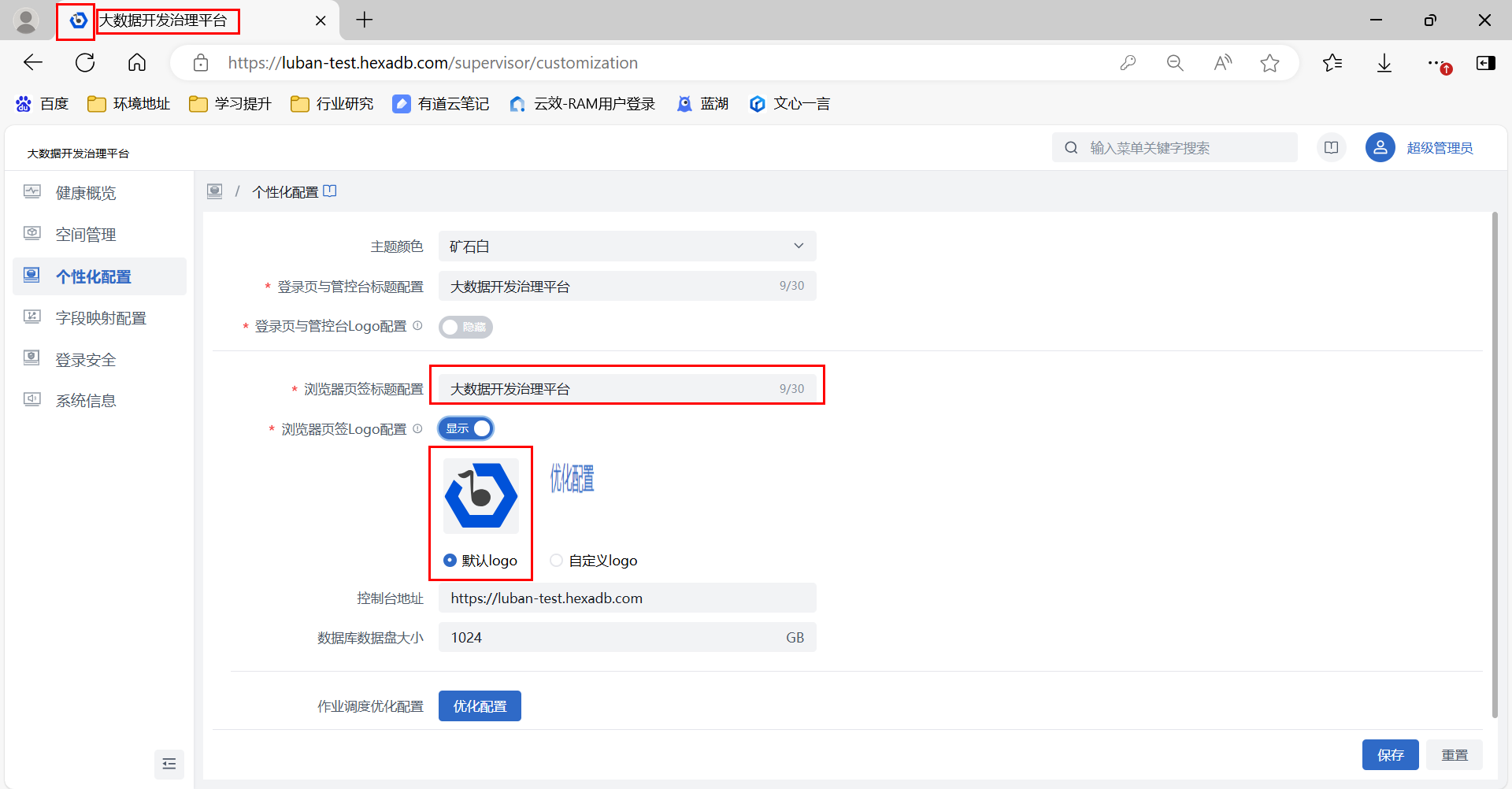The height and width of the screenshot is (789, 1512).
Task: Click the 数据库数据盘大小 field
Action: pos(627,637)
